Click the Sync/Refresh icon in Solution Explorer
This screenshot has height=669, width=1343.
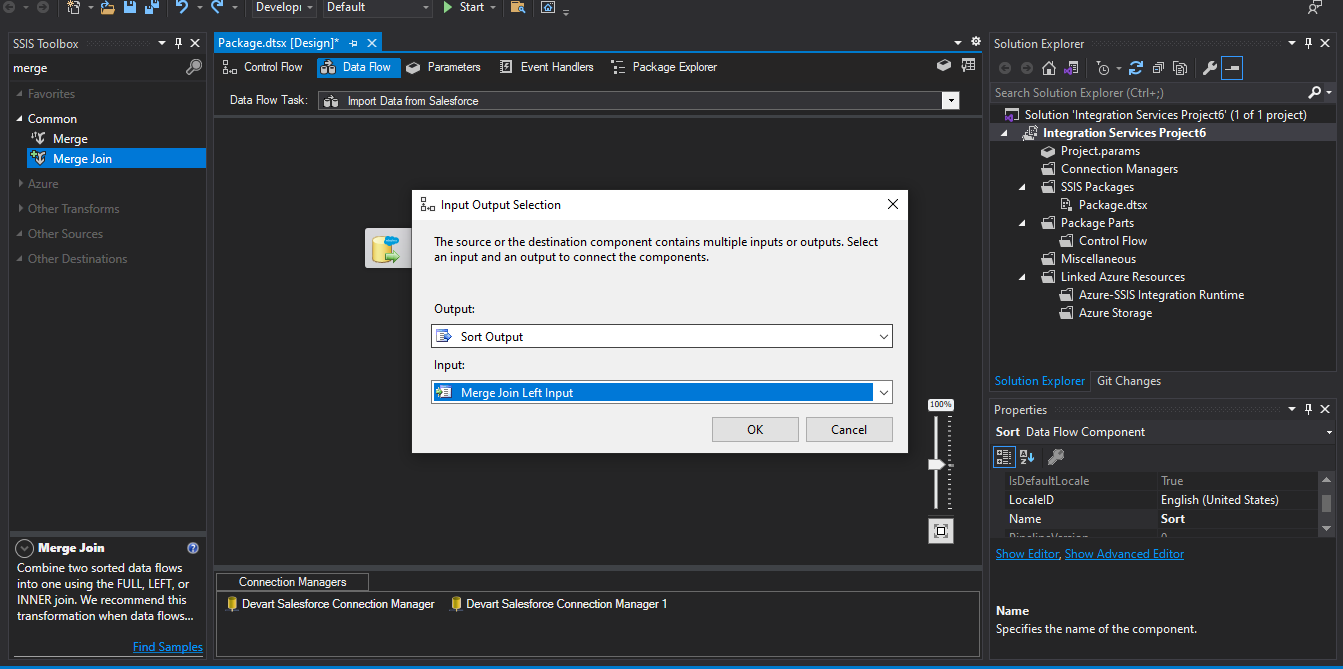(1135, 68)
